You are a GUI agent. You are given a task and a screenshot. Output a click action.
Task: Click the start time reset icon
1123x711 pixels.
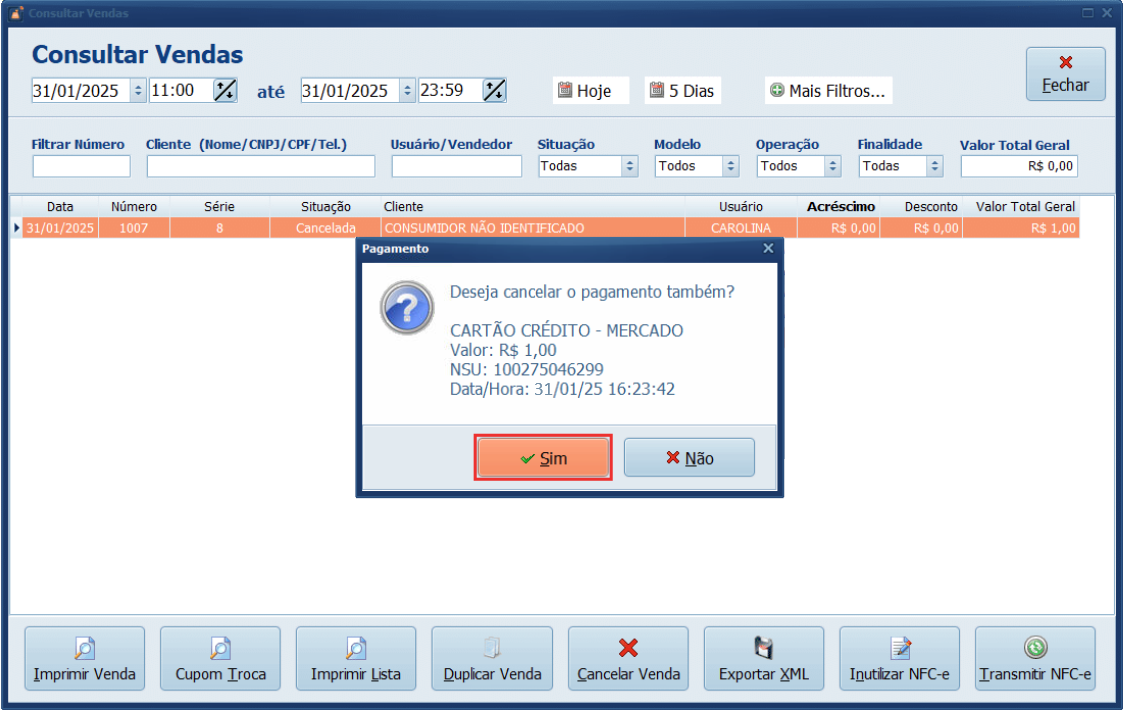pos(226,90)
